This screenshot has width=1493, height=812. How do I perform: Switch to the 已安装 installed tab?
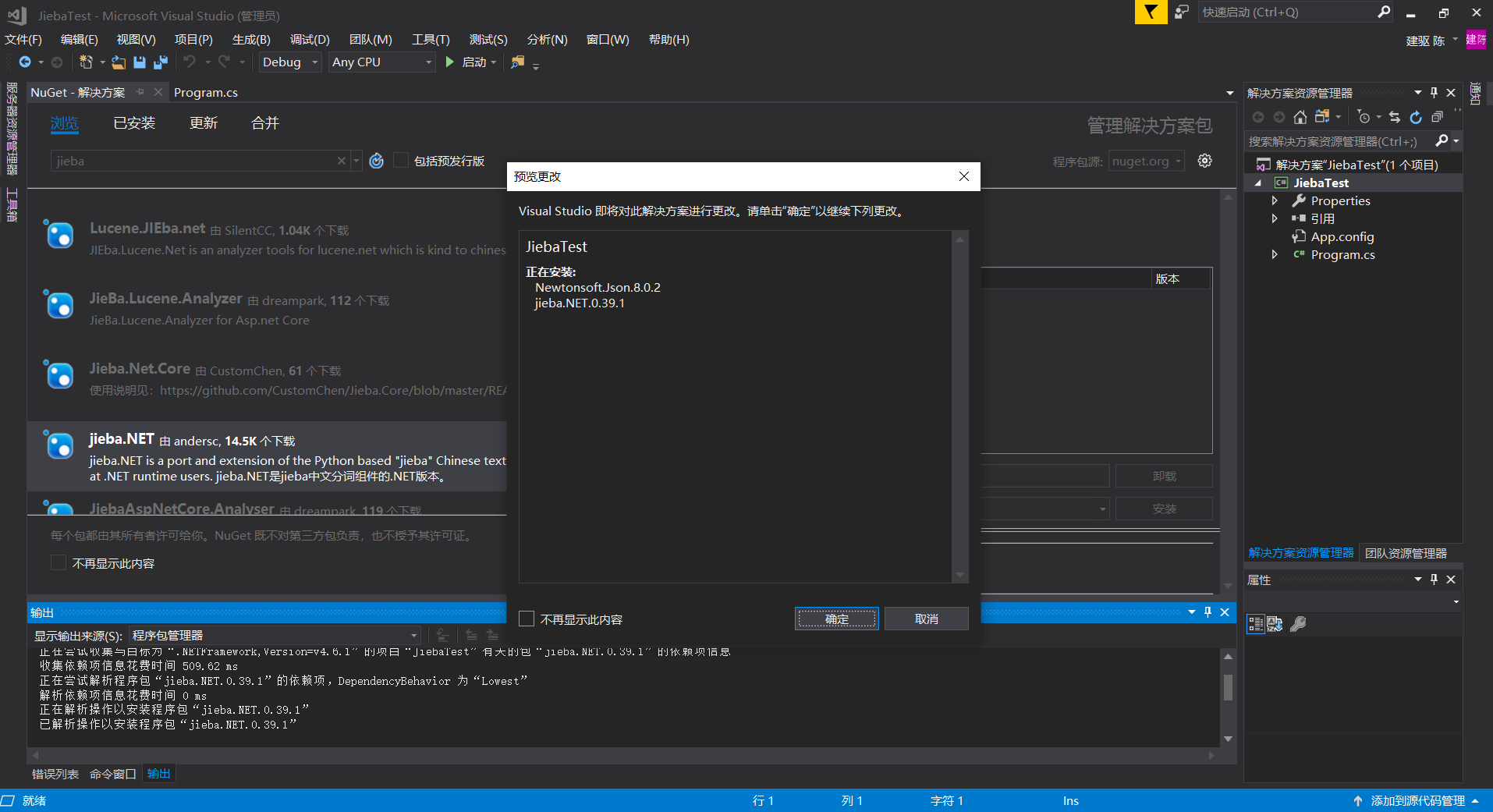tap(134, 122)
